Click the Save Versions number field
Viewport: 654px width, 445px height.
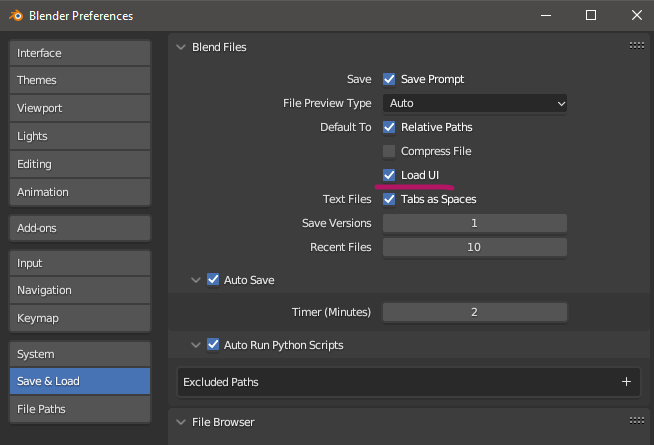point(475,223)
